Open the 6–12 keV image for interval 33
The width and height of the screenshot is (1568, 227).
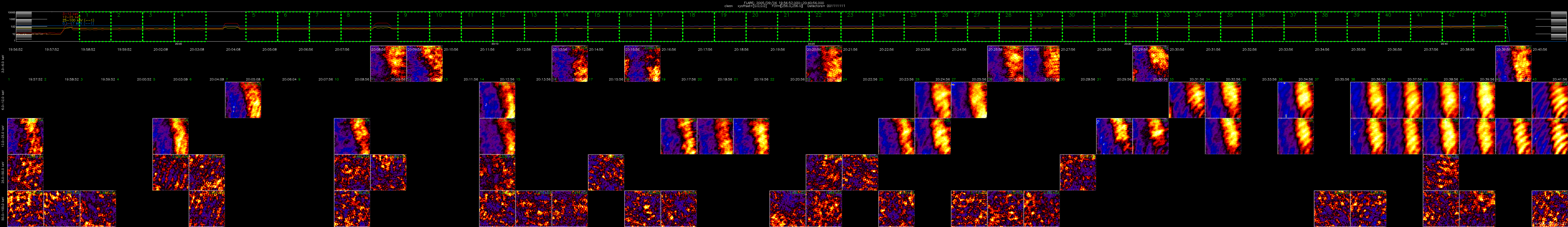[x=1187, y=100]
